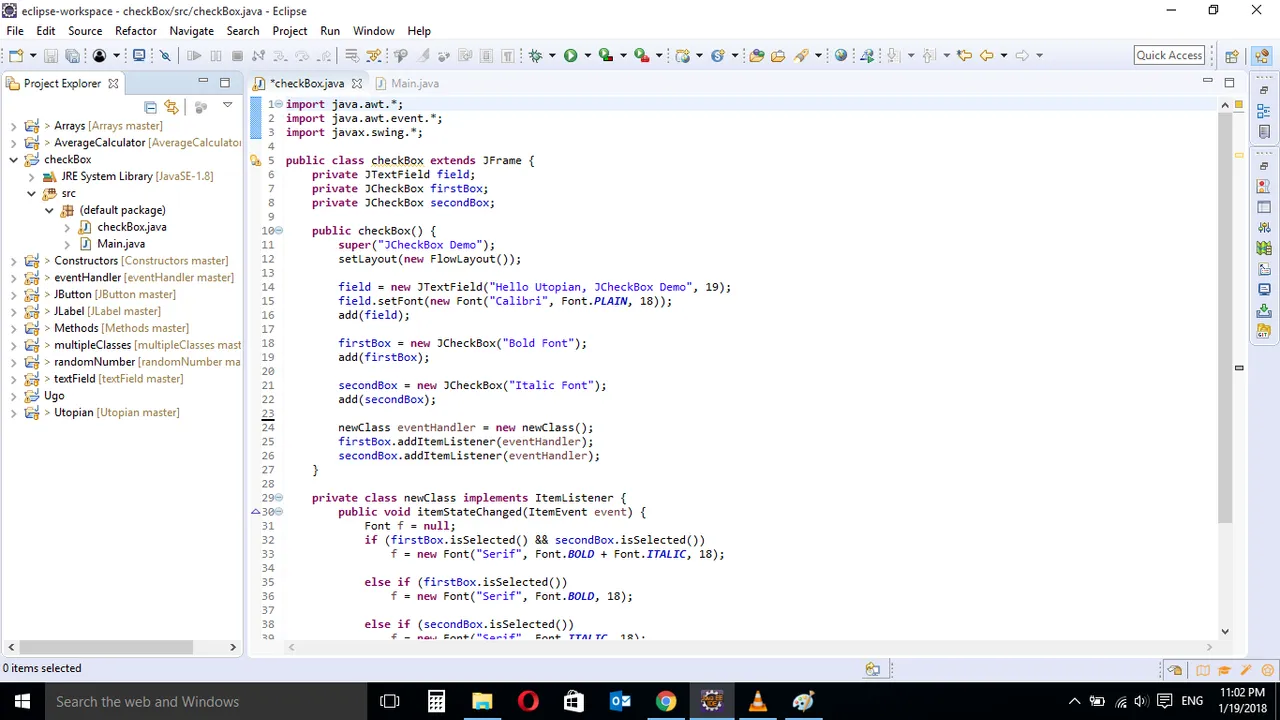Open the Window menu
This screenshot has height=720, width=1280.
coord(373,31)
